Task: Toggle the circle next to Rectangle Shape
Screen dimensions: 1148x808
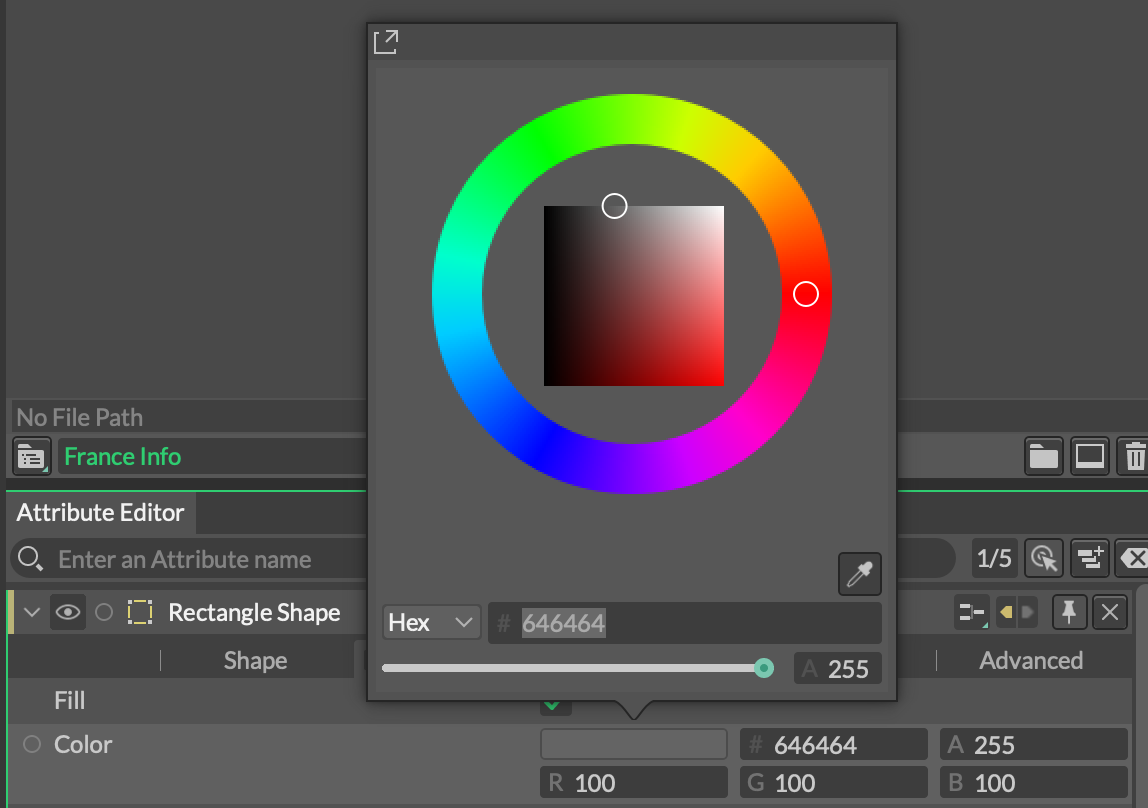Action: point(104,612)
